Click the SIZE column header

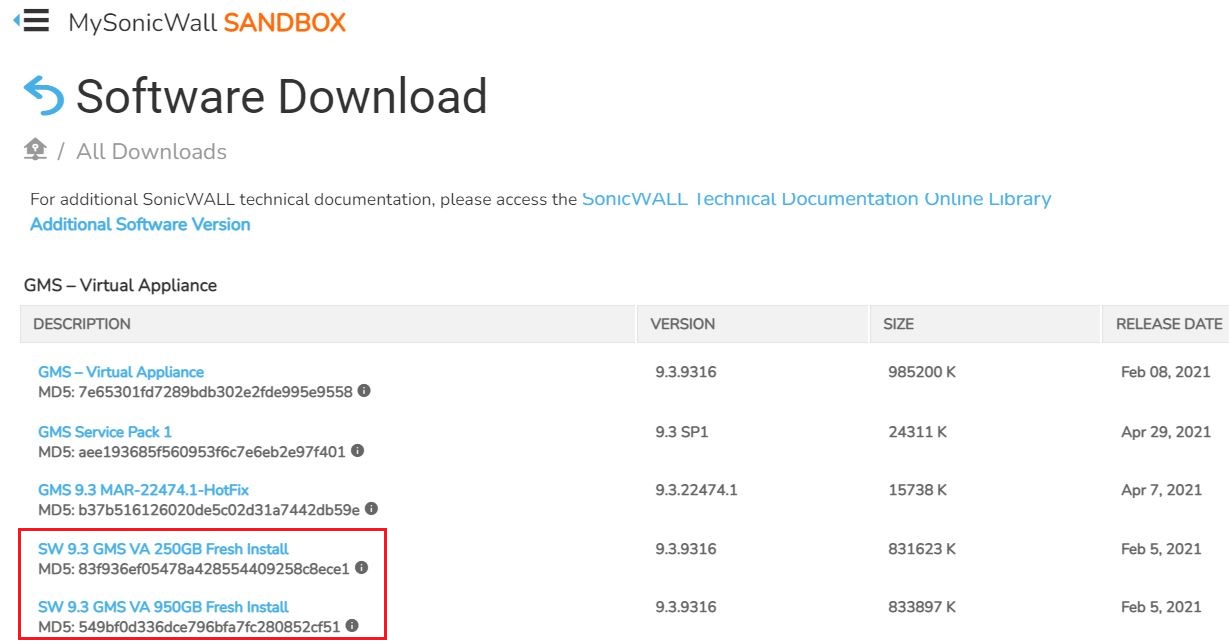[898, 324]
